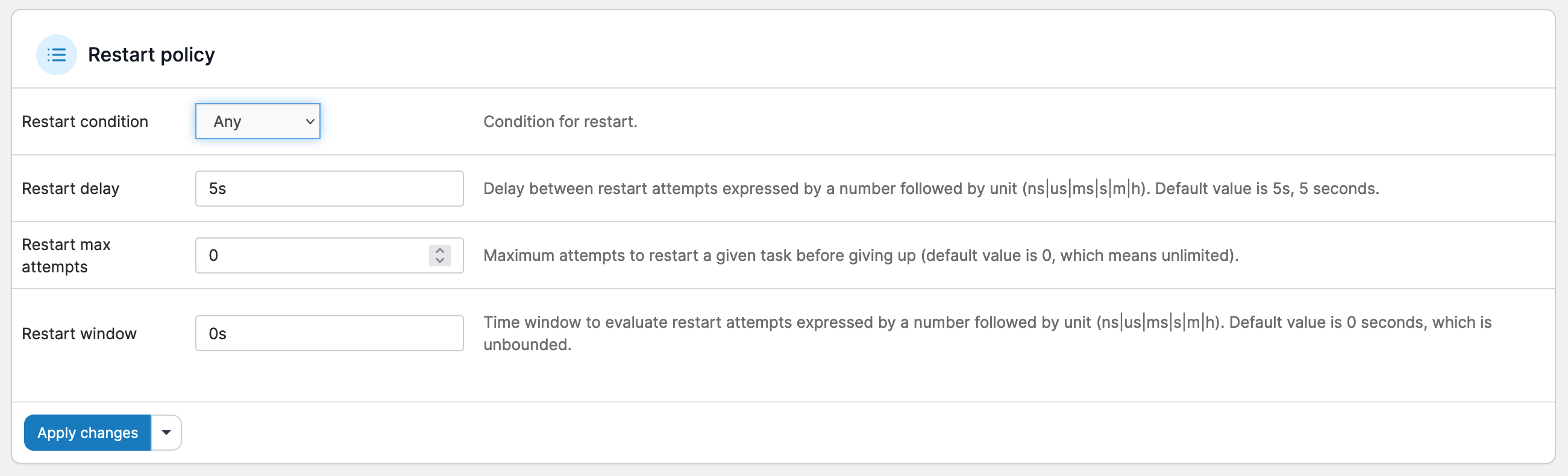Expand the caret next to Apply changes
Viewport: 1568px width, 476px height.
pyautogui.click(x=166, y=433)
